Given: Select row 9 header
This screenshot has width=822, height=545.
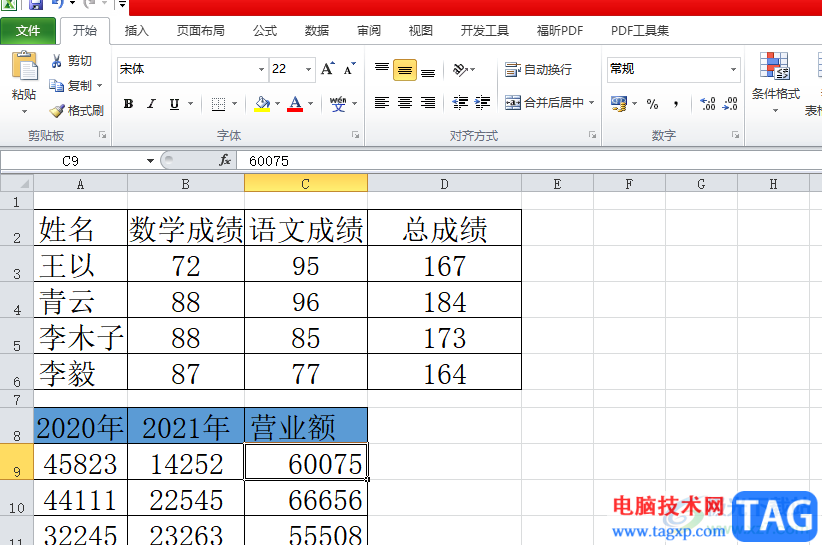Looking at the screenshot, I should (x=17, y=462).
